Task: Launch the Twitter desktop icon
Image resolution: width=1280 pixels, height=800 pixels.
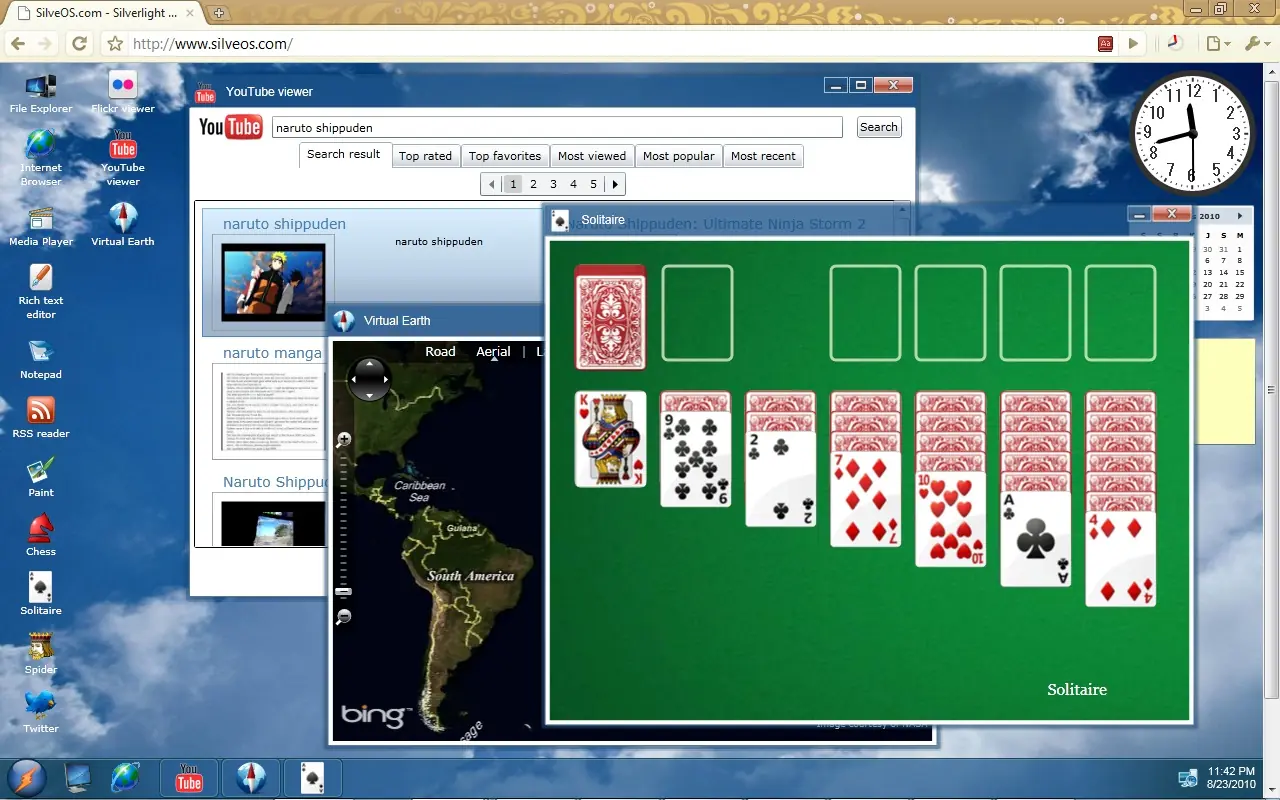Action: [41, 713]
